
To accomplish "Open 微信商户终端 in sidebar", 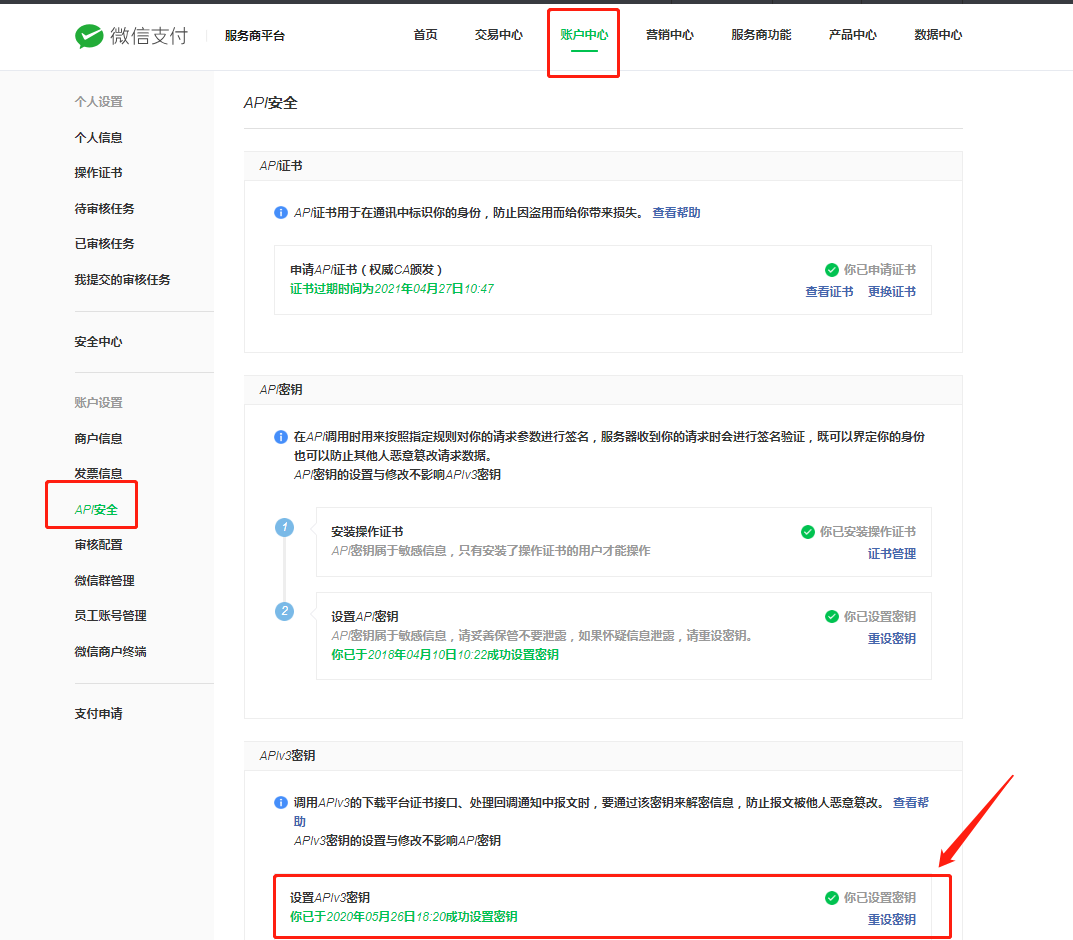I will click(x=111, y=651).
